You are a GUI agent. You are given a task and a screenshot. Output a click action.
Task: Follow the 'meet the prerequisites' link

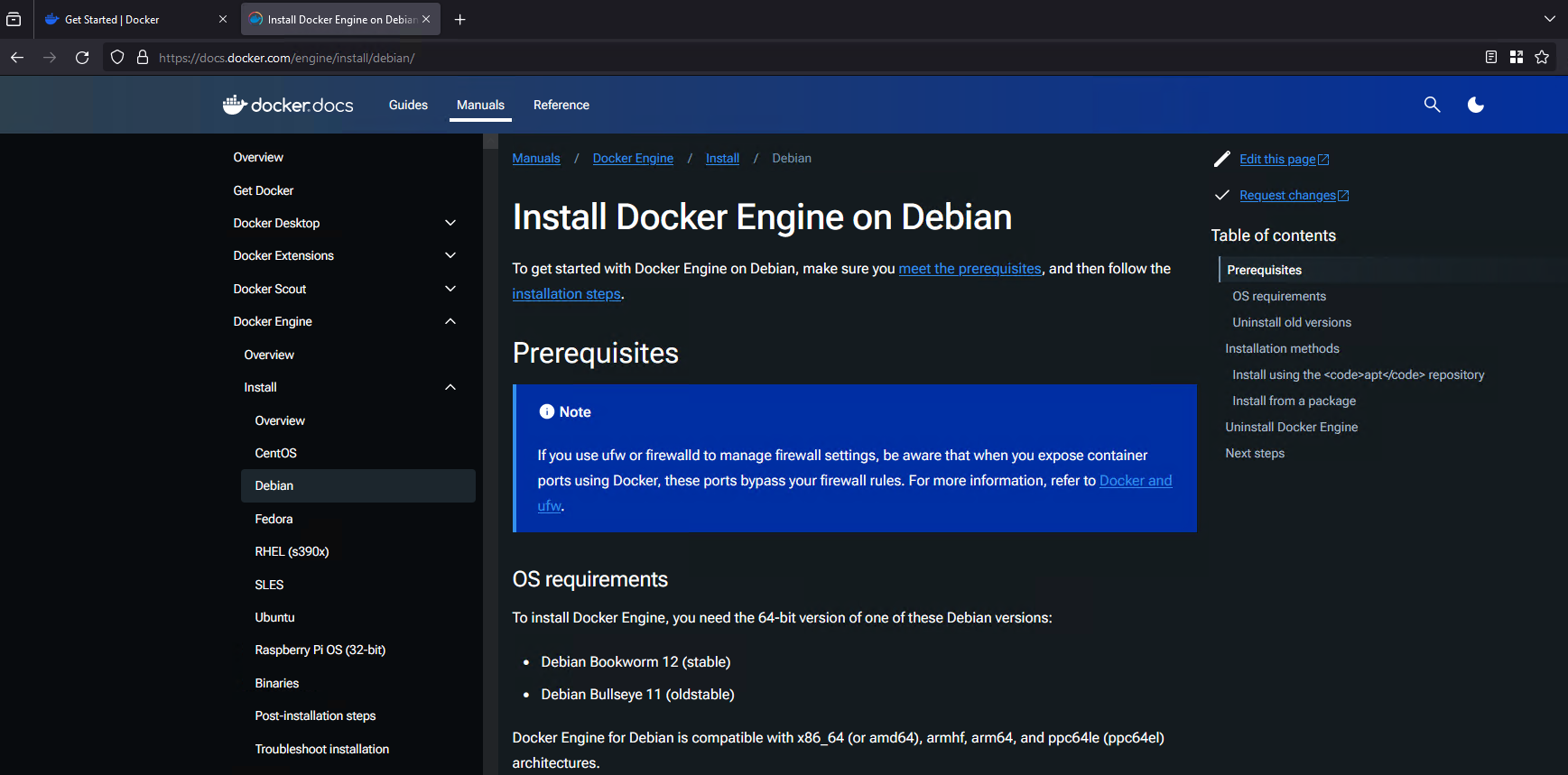[970, 268]
